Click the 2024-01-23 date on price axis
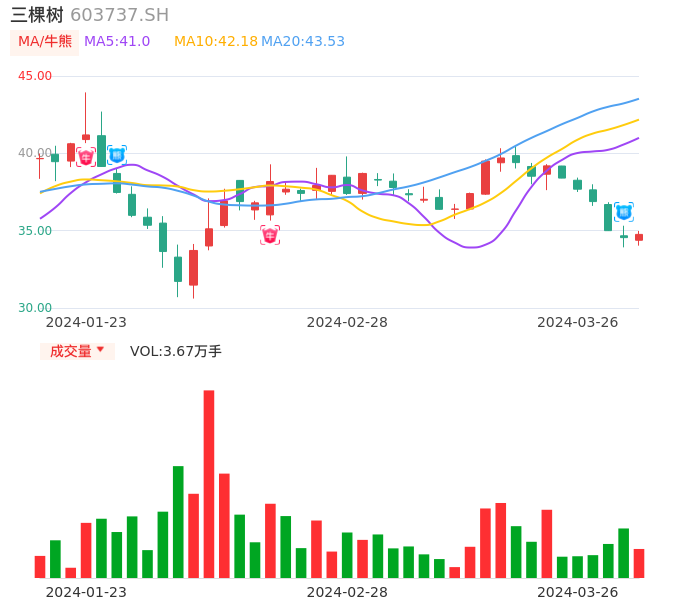The width and height of the screenshot is (686, 606). pos(86,322)
